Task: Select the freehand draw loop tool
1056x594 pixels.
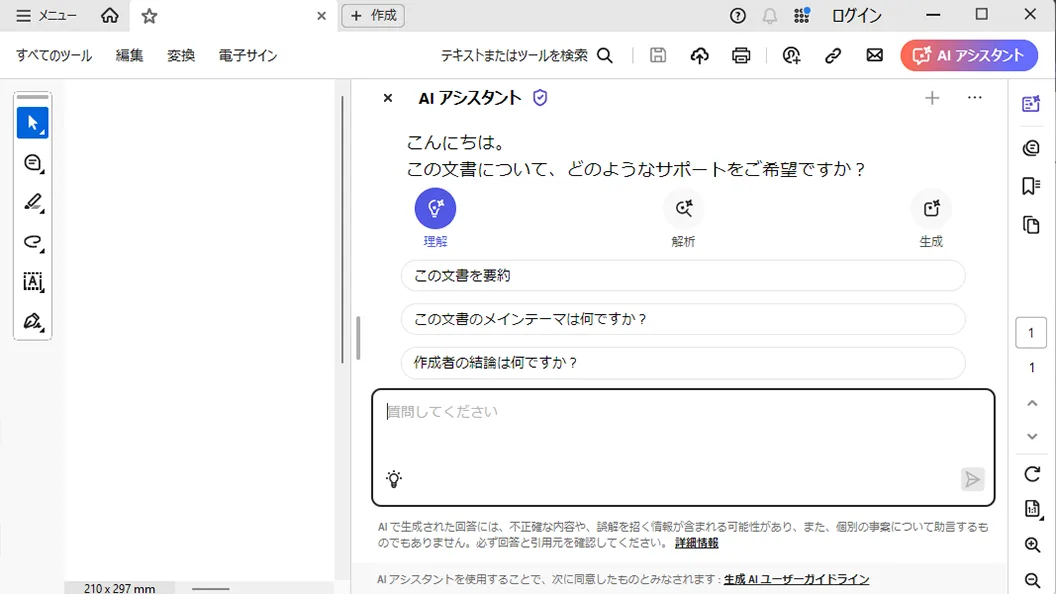Action: [x=33, y=243]
